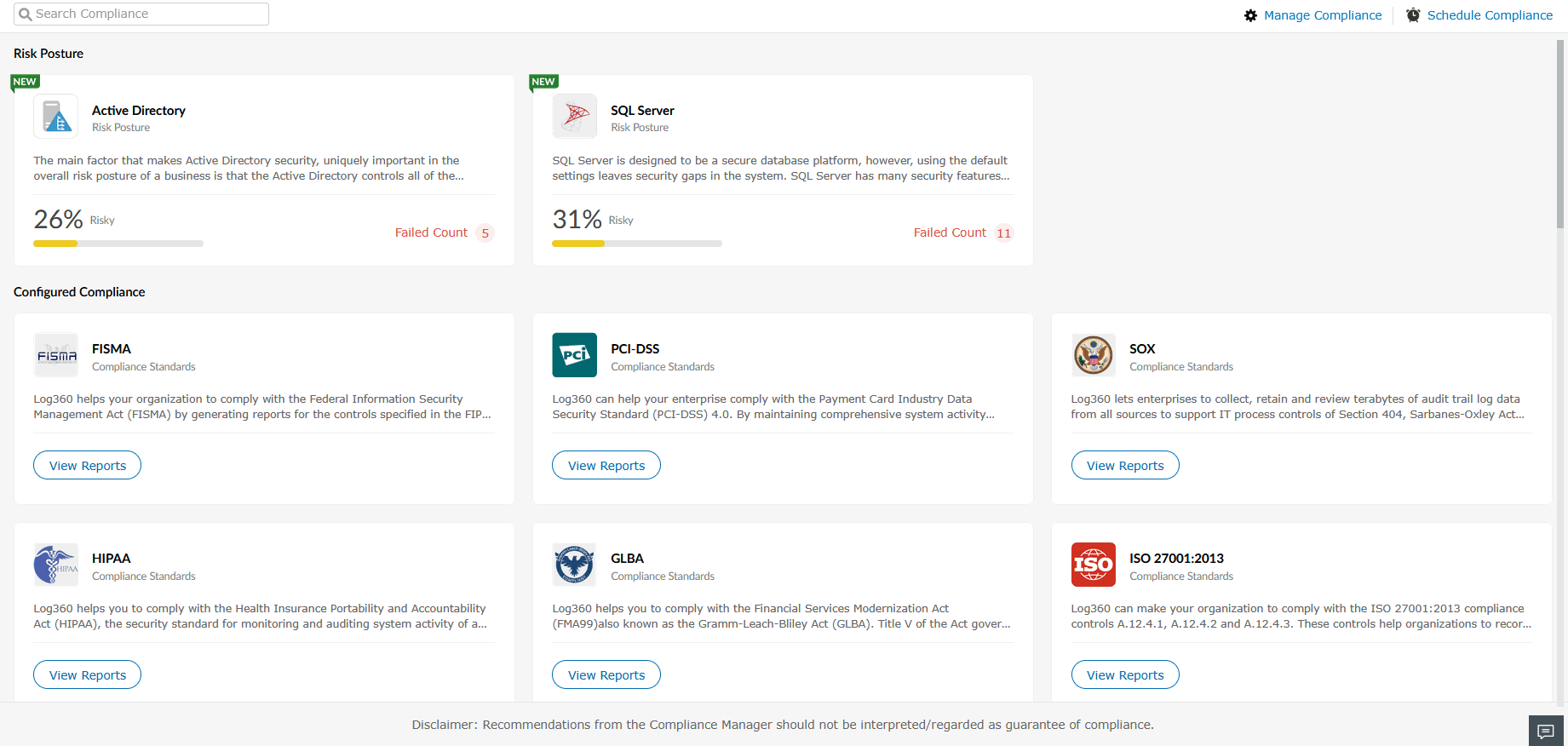This screenshot has height=746, width=1568.
Task: Click Active Directory 26% risk progress bar
Action: (118, 244)
